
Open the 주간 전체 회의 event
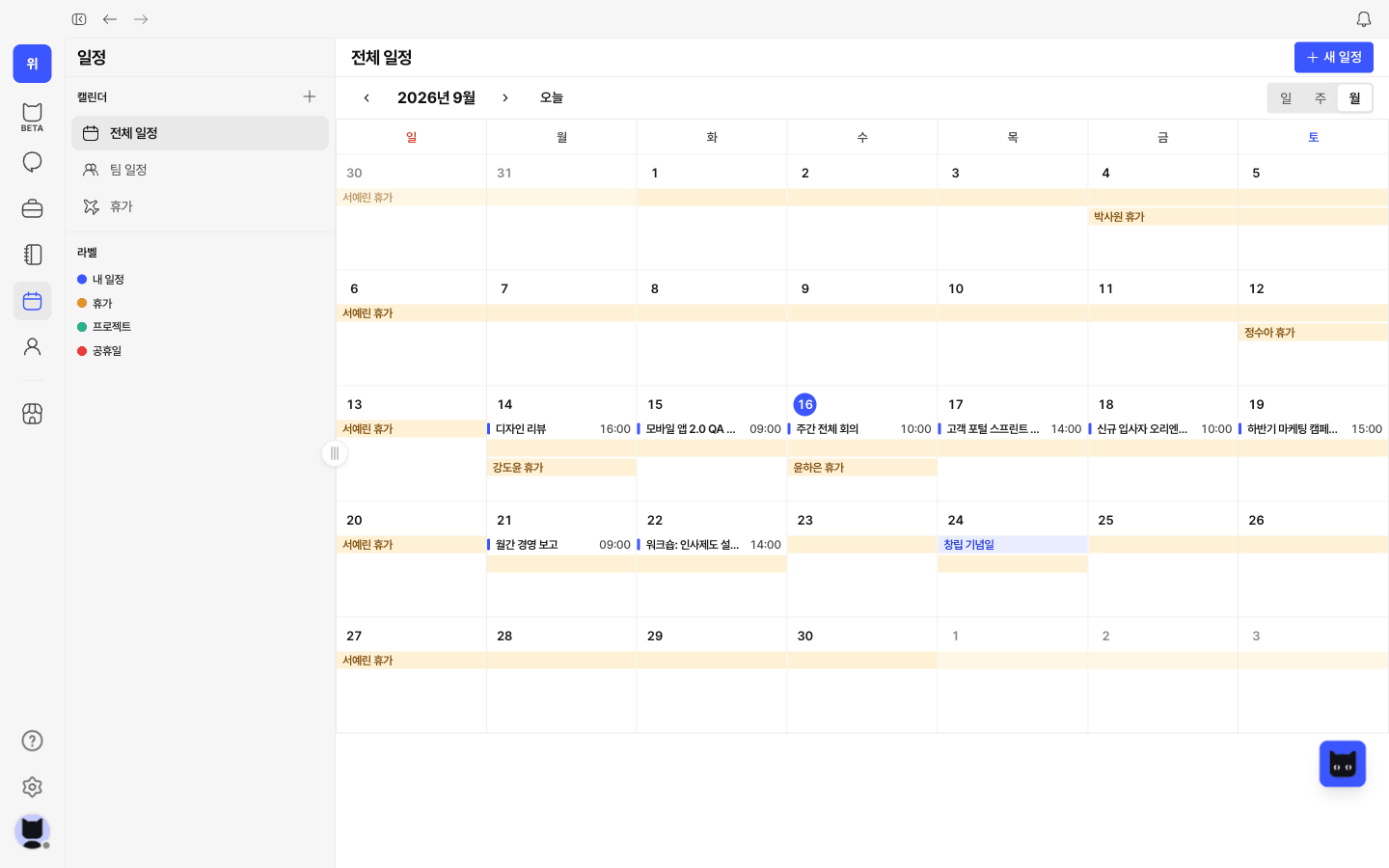coord(861,429)
